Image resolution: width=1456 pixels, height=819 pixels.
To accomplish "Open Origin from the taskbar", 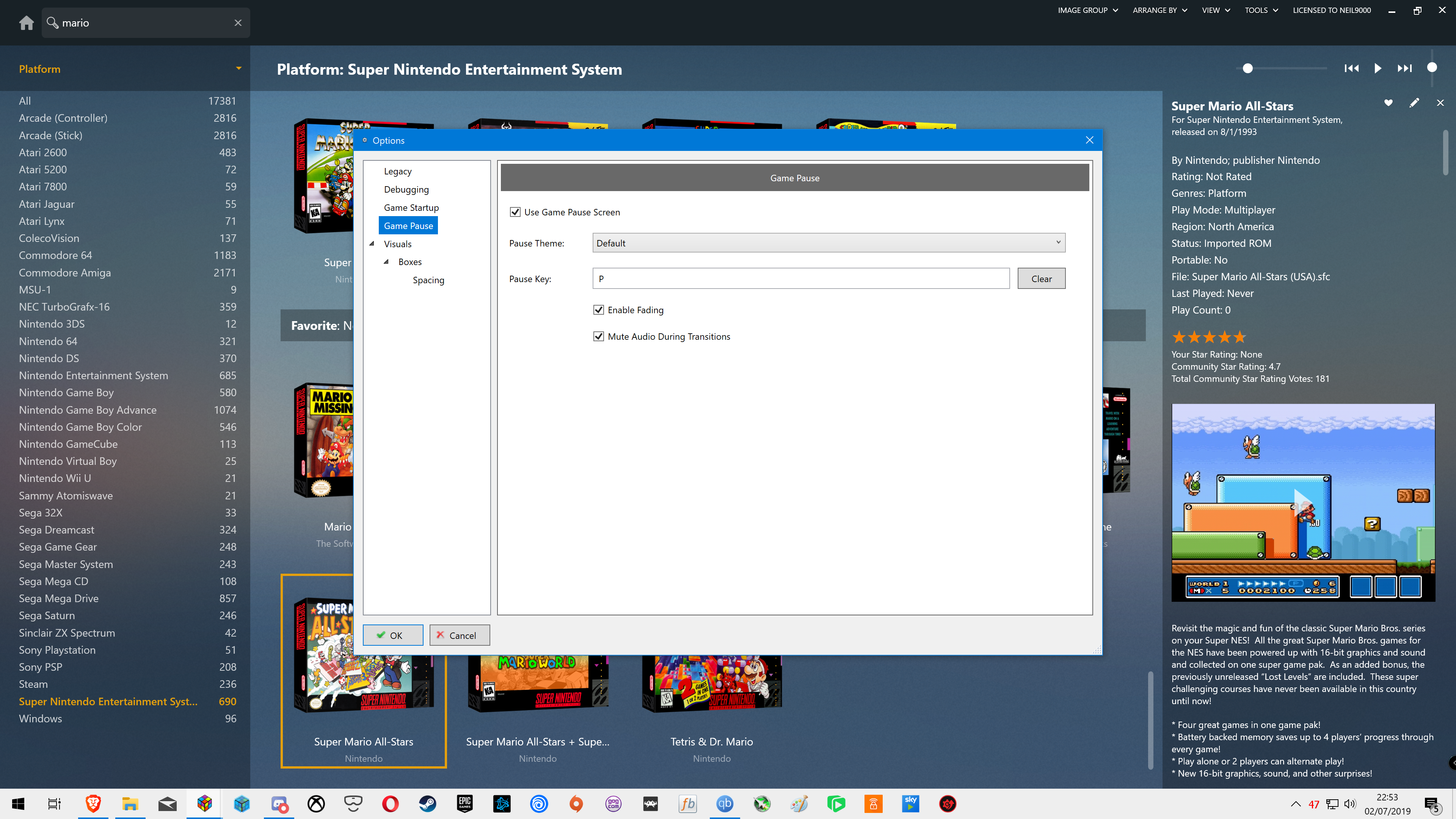I will pyautogui.click(x=576, y=804).
